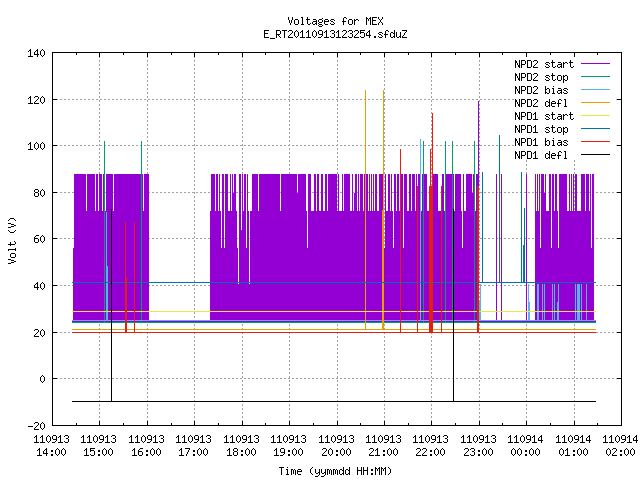
Task: Click the x-axis tick label 110913 14:00
Action: tap(51, 446)
